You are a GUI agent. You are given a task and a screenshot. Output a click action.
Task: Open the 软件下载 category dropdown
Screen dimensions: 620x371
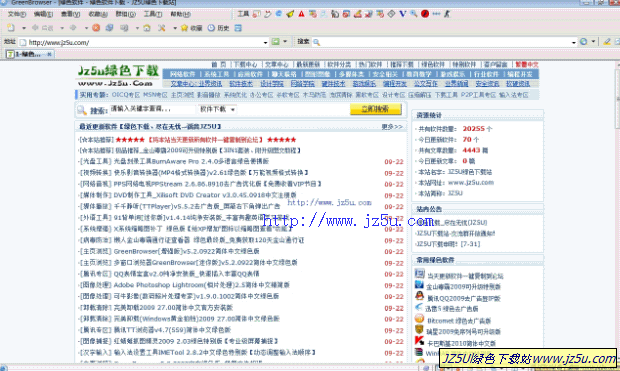[217, 109]
